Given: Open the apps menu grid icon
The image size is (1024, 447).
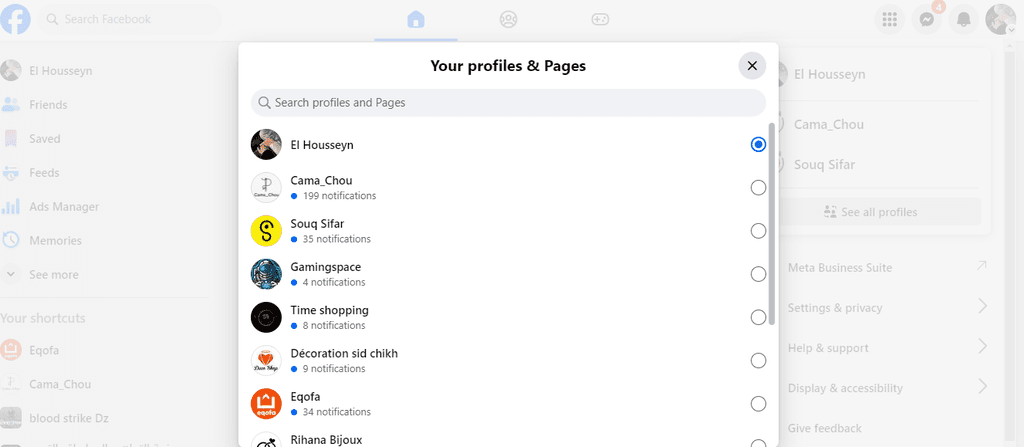Looking at the screenshot, I should click(889, 20).
